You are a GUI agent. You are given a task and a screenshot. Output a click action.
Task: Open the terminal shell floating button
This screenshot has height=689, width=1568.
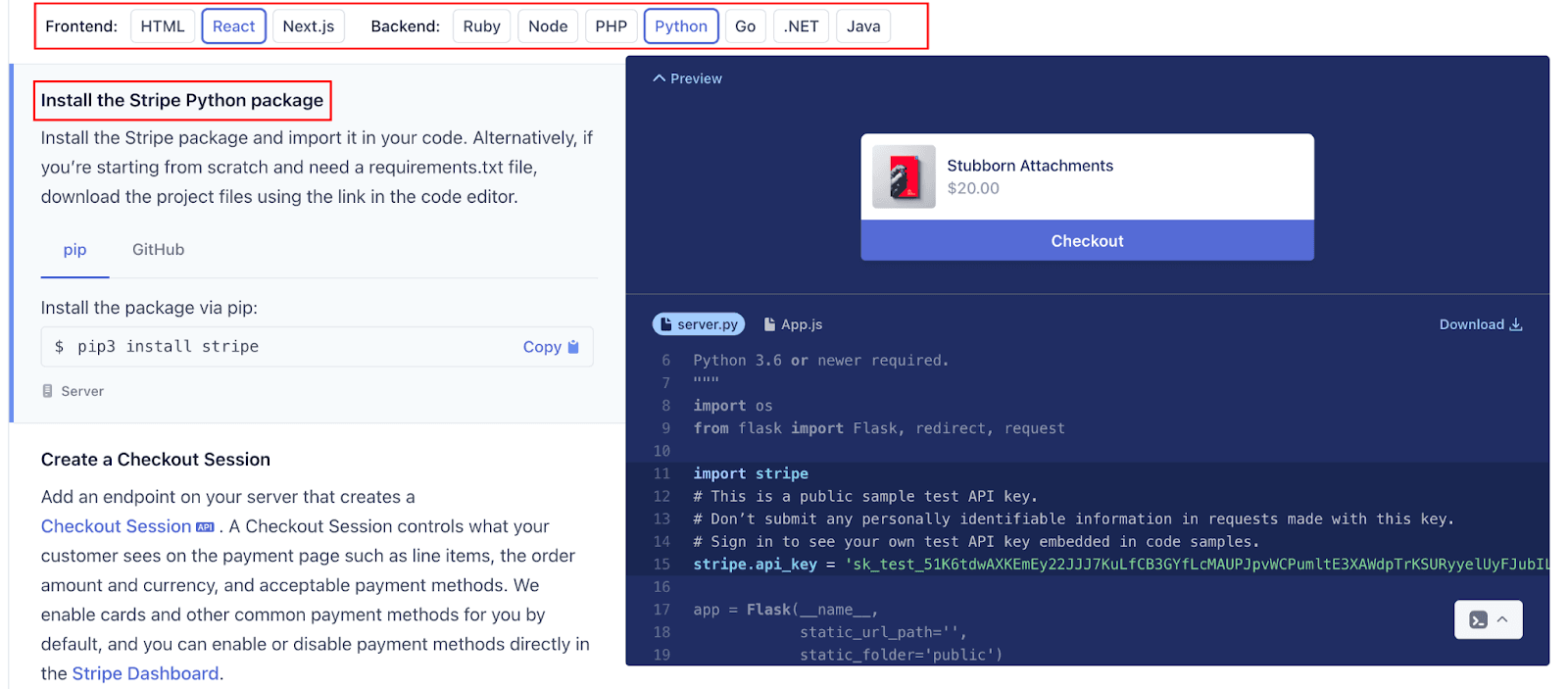[x=1478, y=619]
